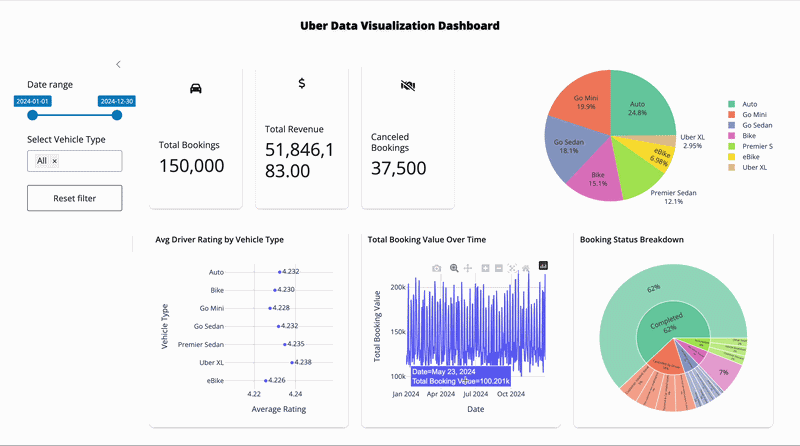Toggle Go Mini series in pie legend
800x446 pixels.
point(755,114)
